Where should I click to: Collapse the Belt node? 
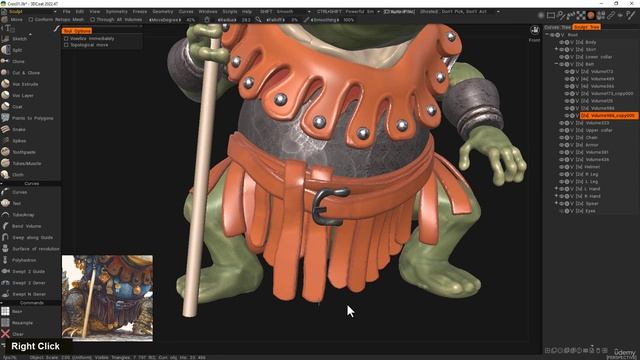pos(556,64)
